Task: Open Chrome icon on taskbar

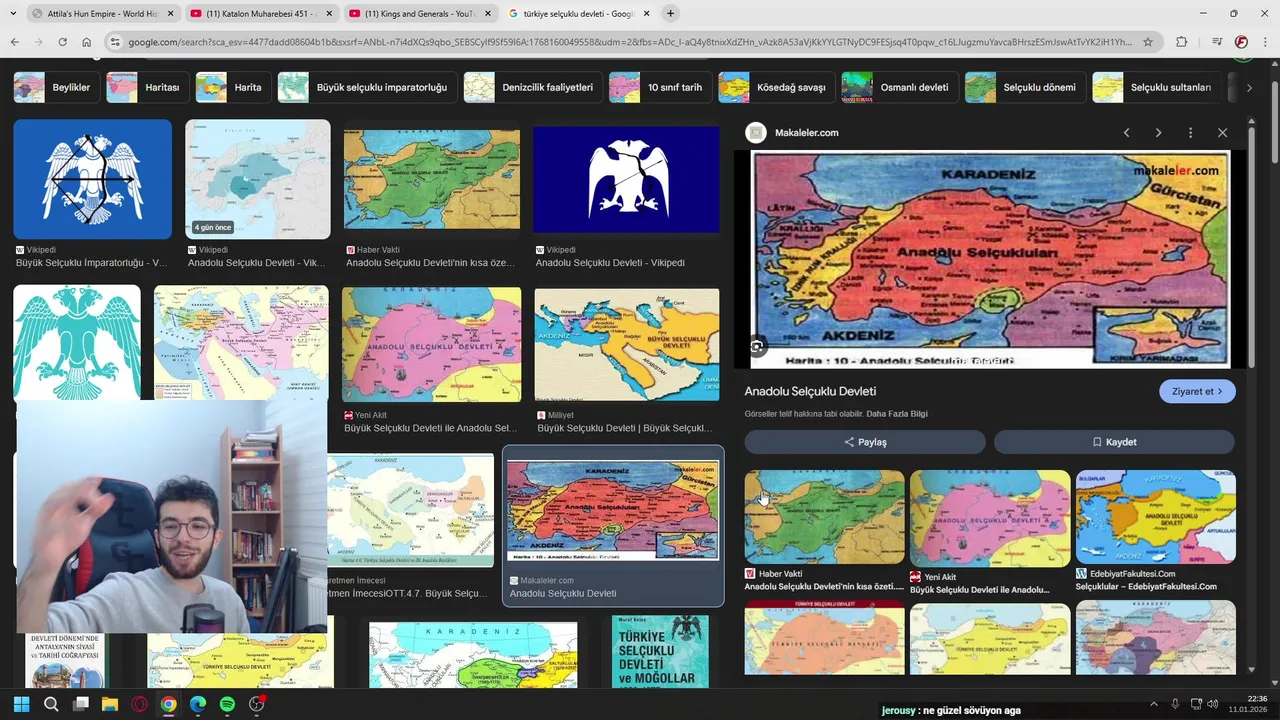Action: point(168,704)
